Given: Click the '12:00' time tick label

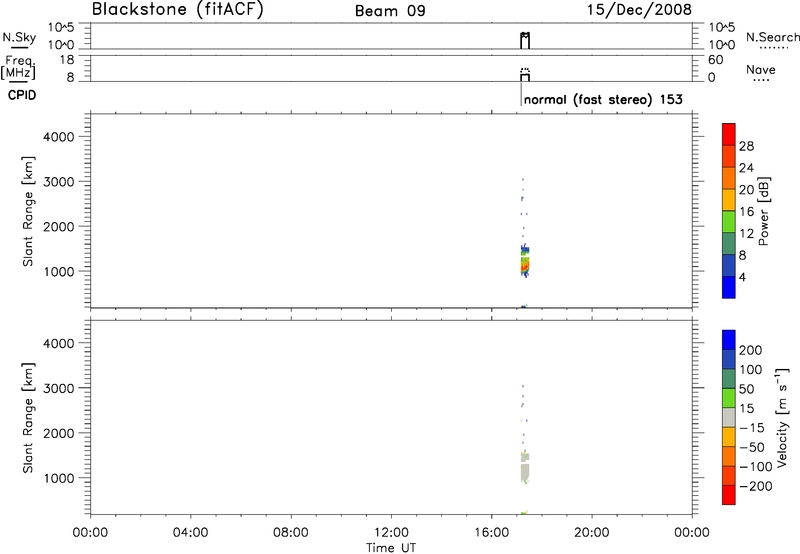Looking at the screenshot, I should (391, 533).
